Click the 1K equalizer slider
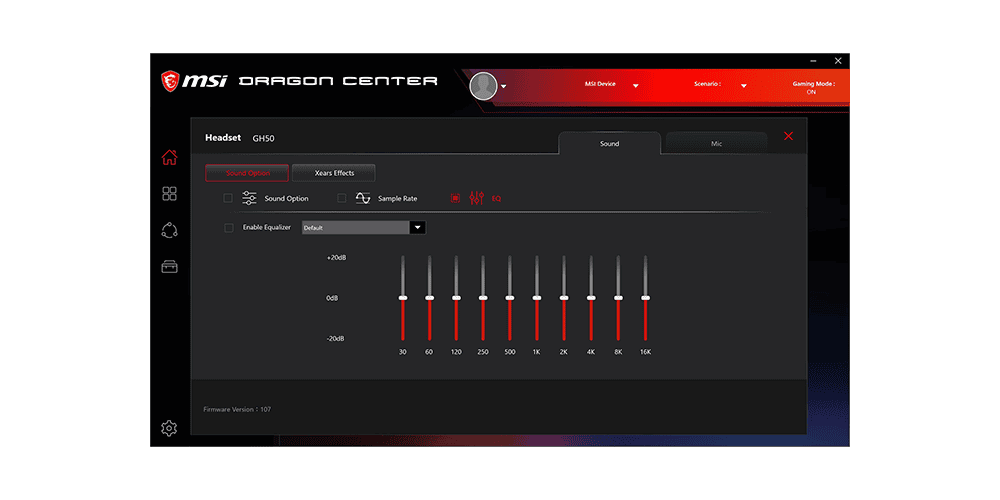 coord(536,298)
